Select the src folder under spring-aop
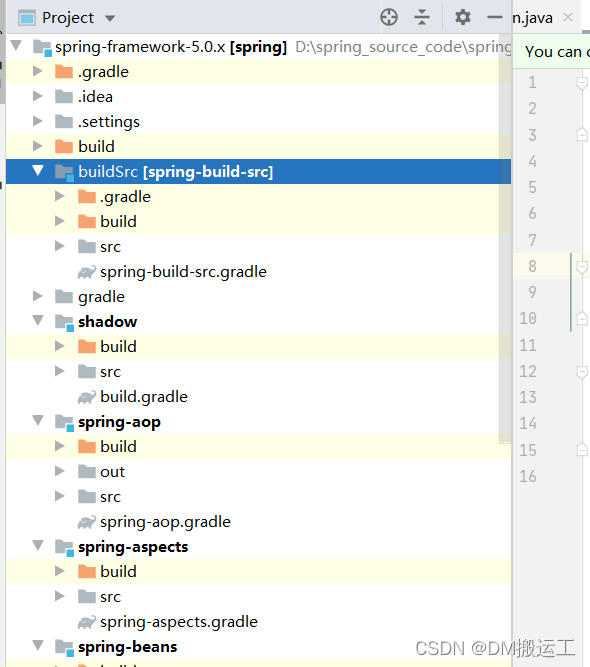The height and width of the screenshot is (667, 590). click(x=259, y=497)
